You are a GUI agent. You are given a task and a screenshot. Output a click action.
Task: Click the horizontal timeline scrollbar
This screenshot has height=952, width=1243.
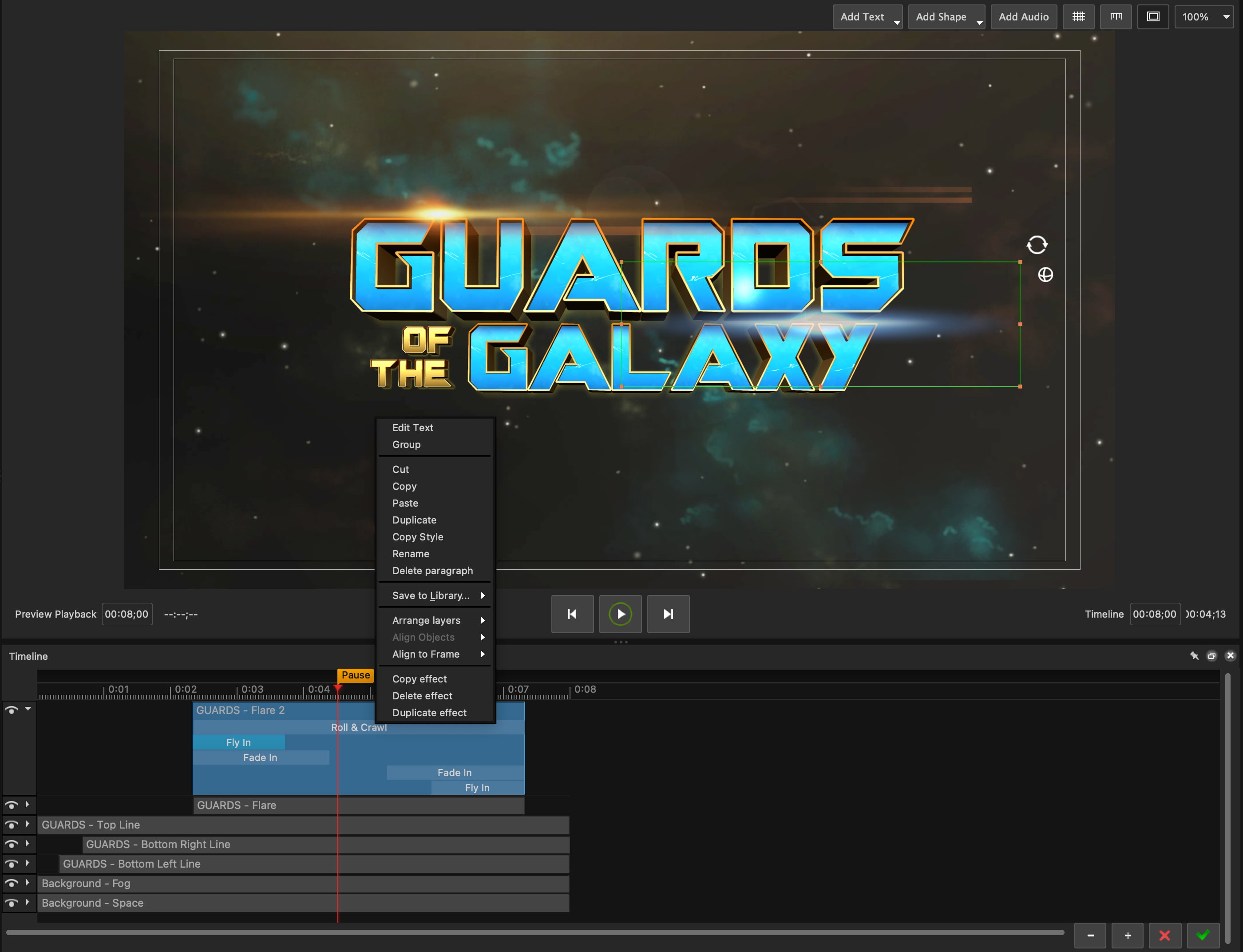click(535, 932)
